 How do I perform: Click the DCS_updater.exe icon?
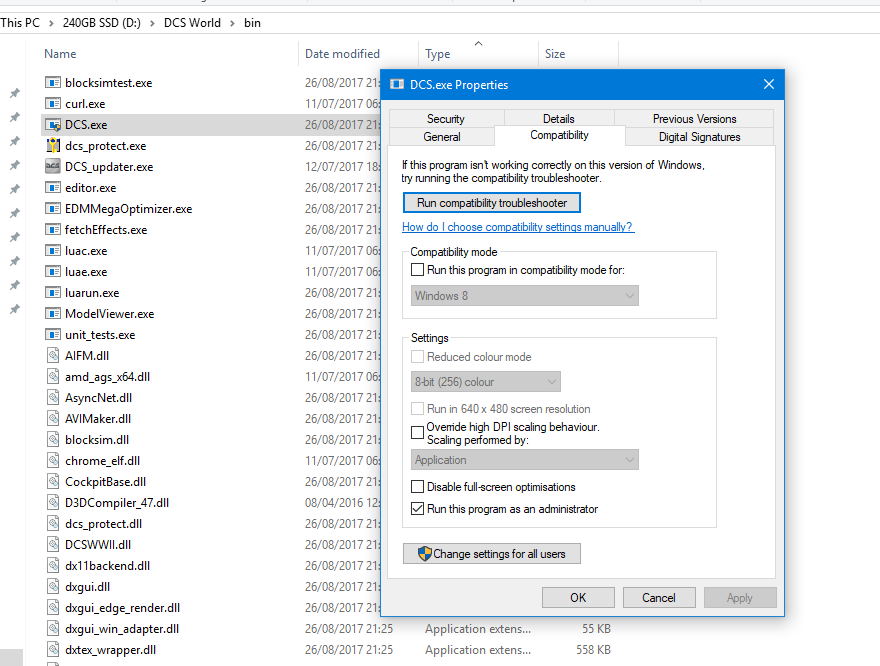click(x=53, y=167)
